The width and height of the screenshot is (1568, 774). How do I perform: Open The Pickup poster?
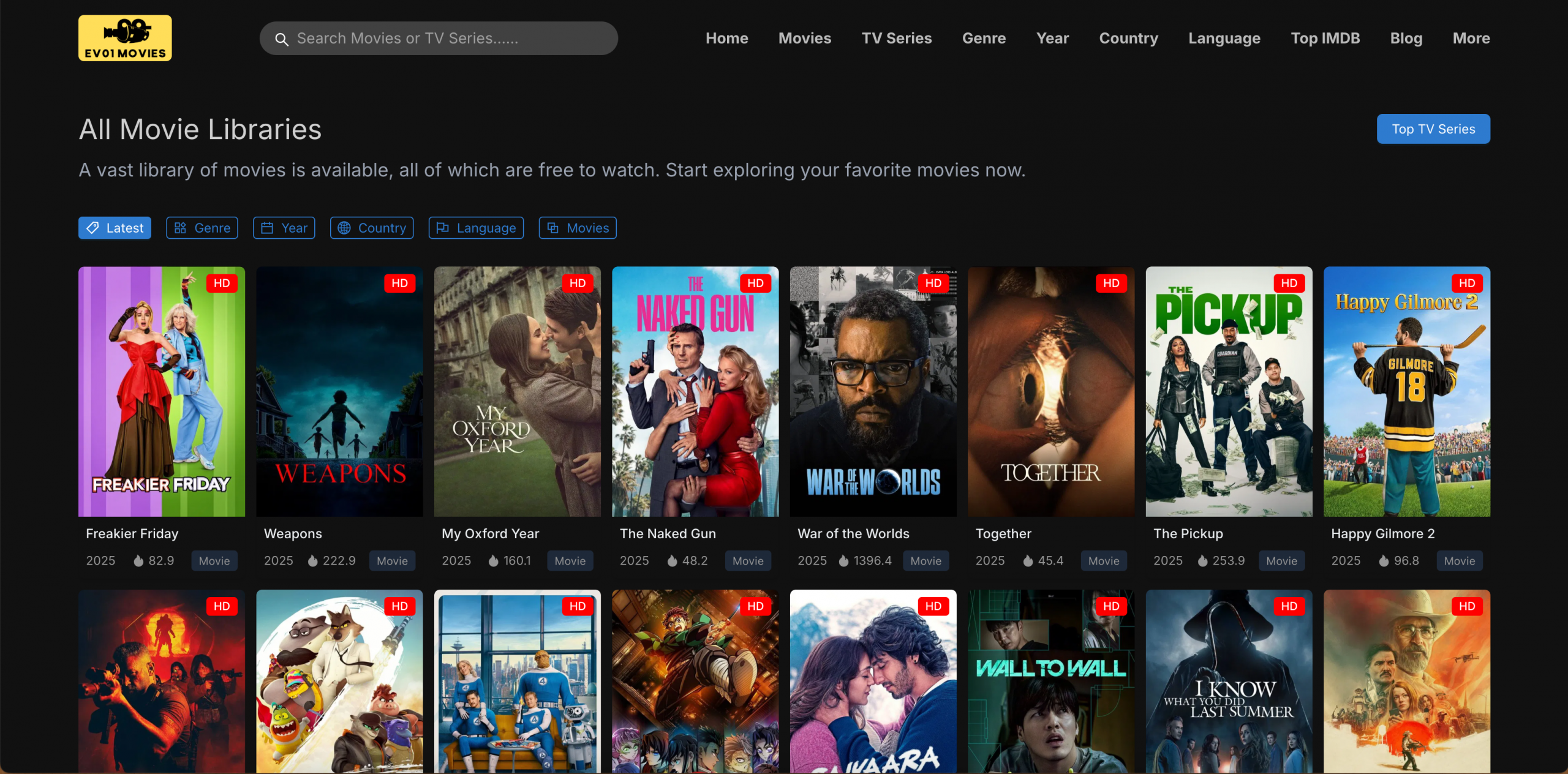coord(1229,391)
